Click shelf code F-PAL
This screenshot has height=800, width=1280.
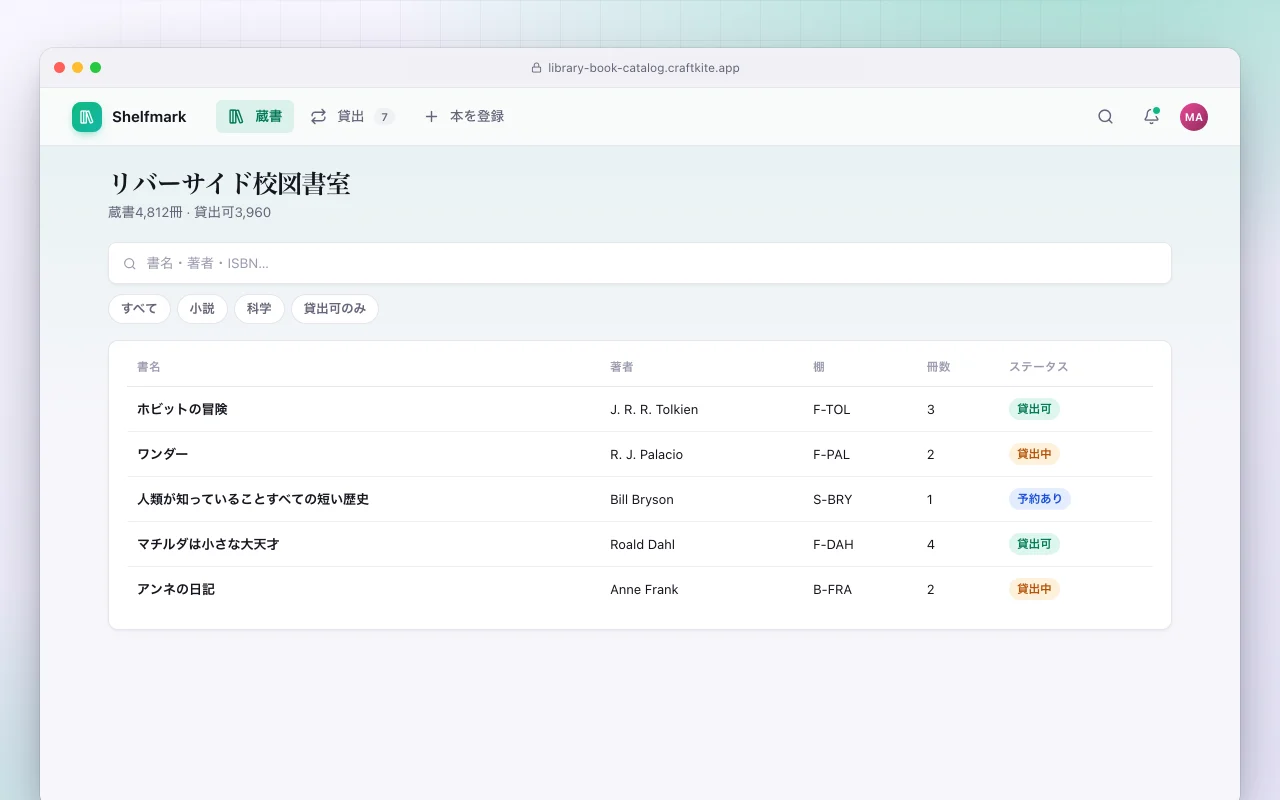pos(831,455)
